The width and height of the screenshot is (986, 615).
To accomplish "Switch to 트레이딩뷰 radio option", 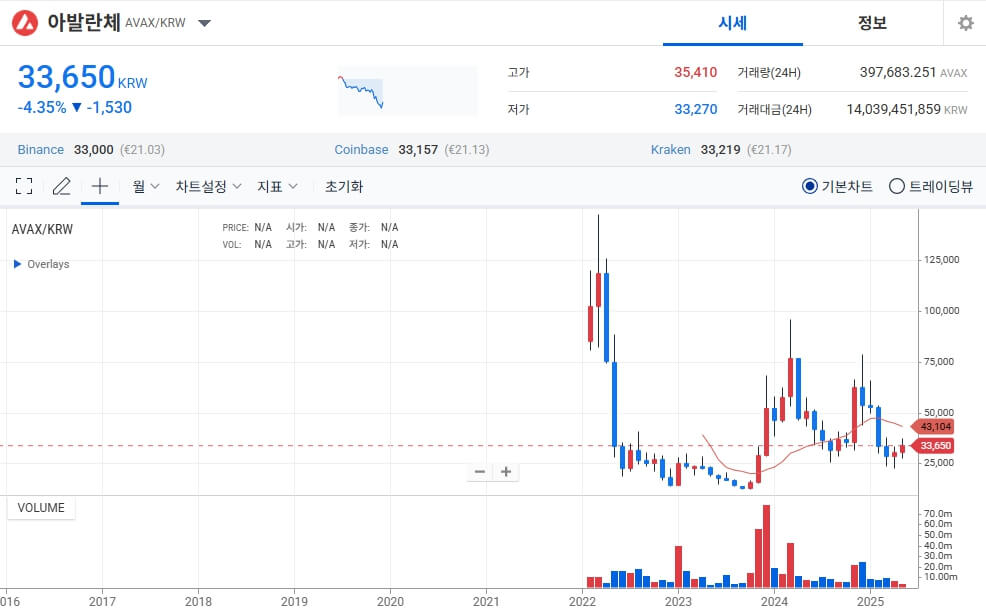I will coord(897,186).
